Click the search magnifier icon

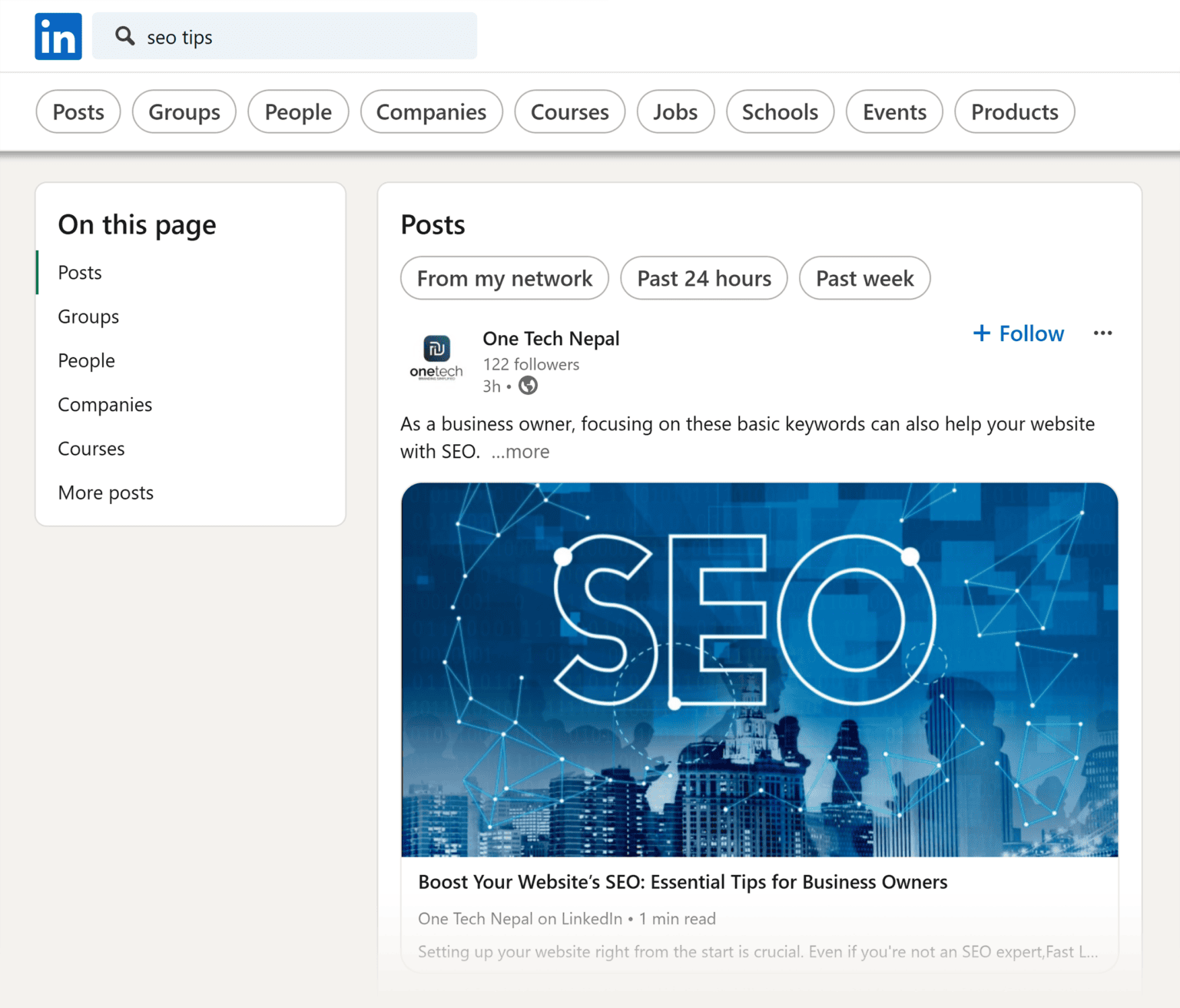pyautogui.click(x=124, y=35)
